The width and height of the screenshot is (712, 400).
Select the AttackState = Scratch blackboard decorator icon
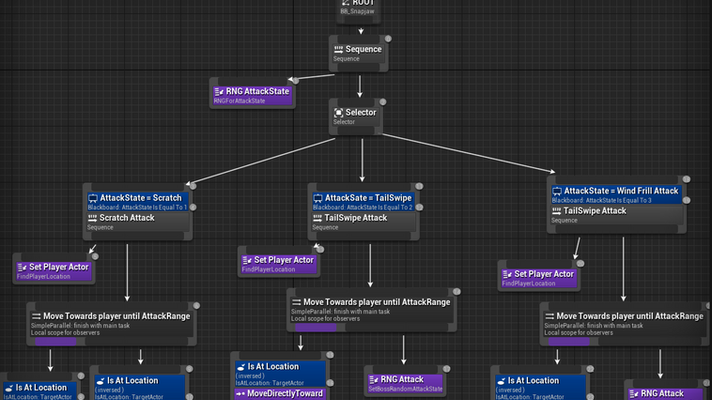pos(93,198)
